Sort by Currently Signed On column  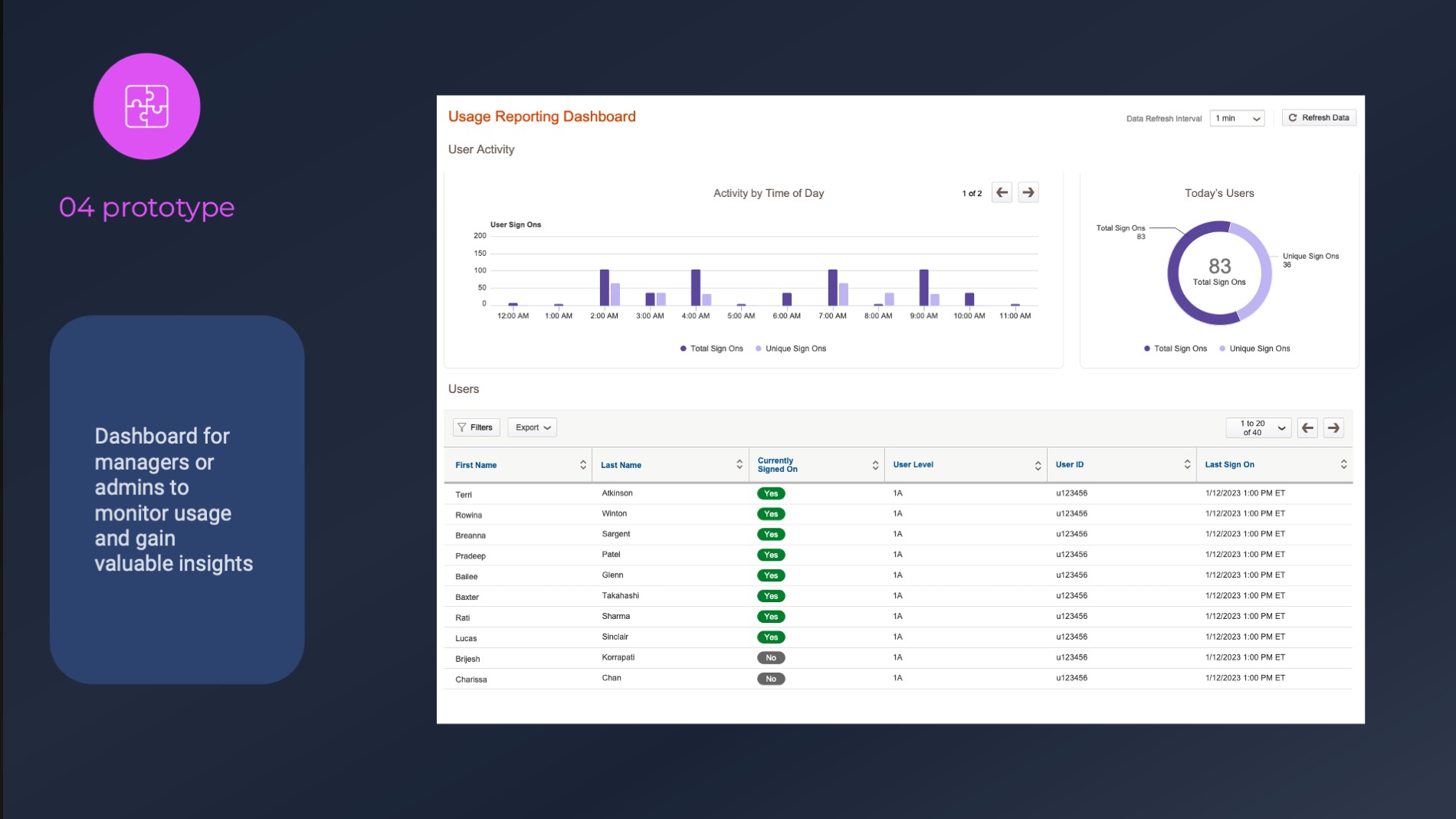click(874, 465)
